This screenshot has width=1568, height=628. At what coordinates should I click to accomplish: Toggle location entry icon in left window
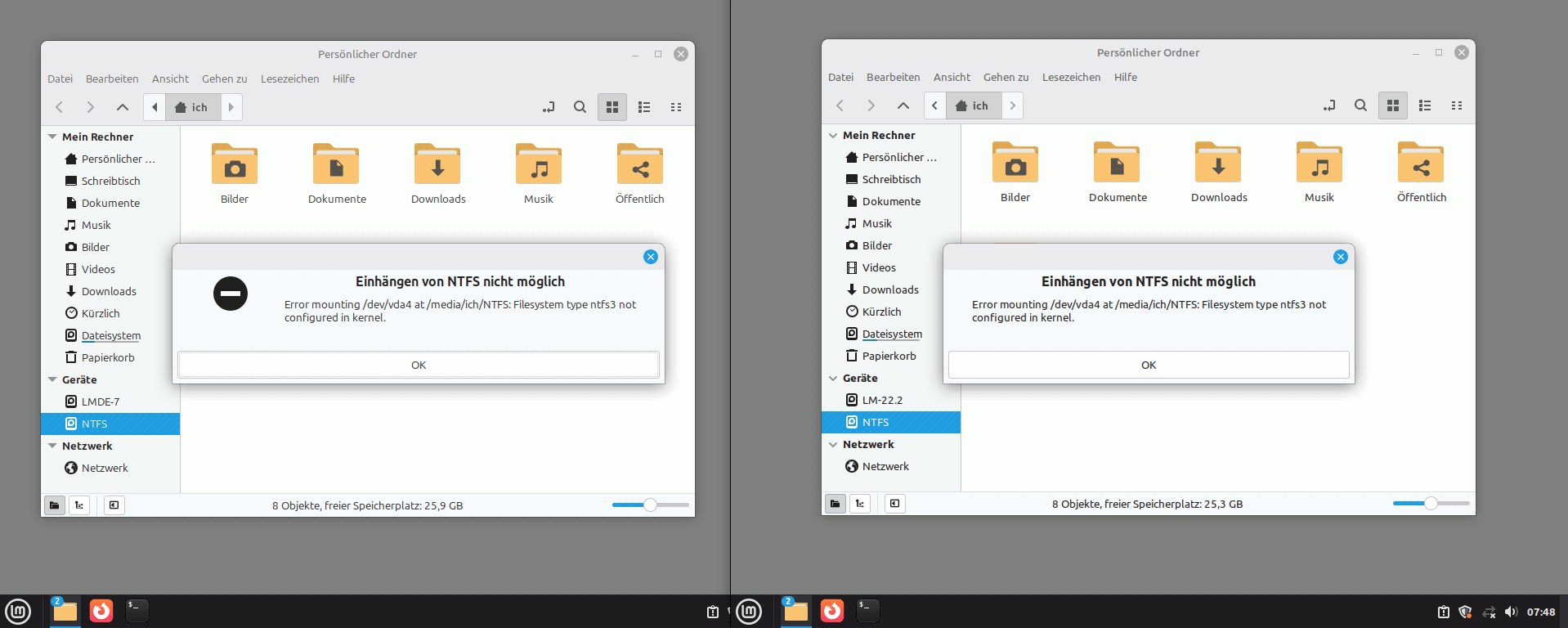coord(549,107)
